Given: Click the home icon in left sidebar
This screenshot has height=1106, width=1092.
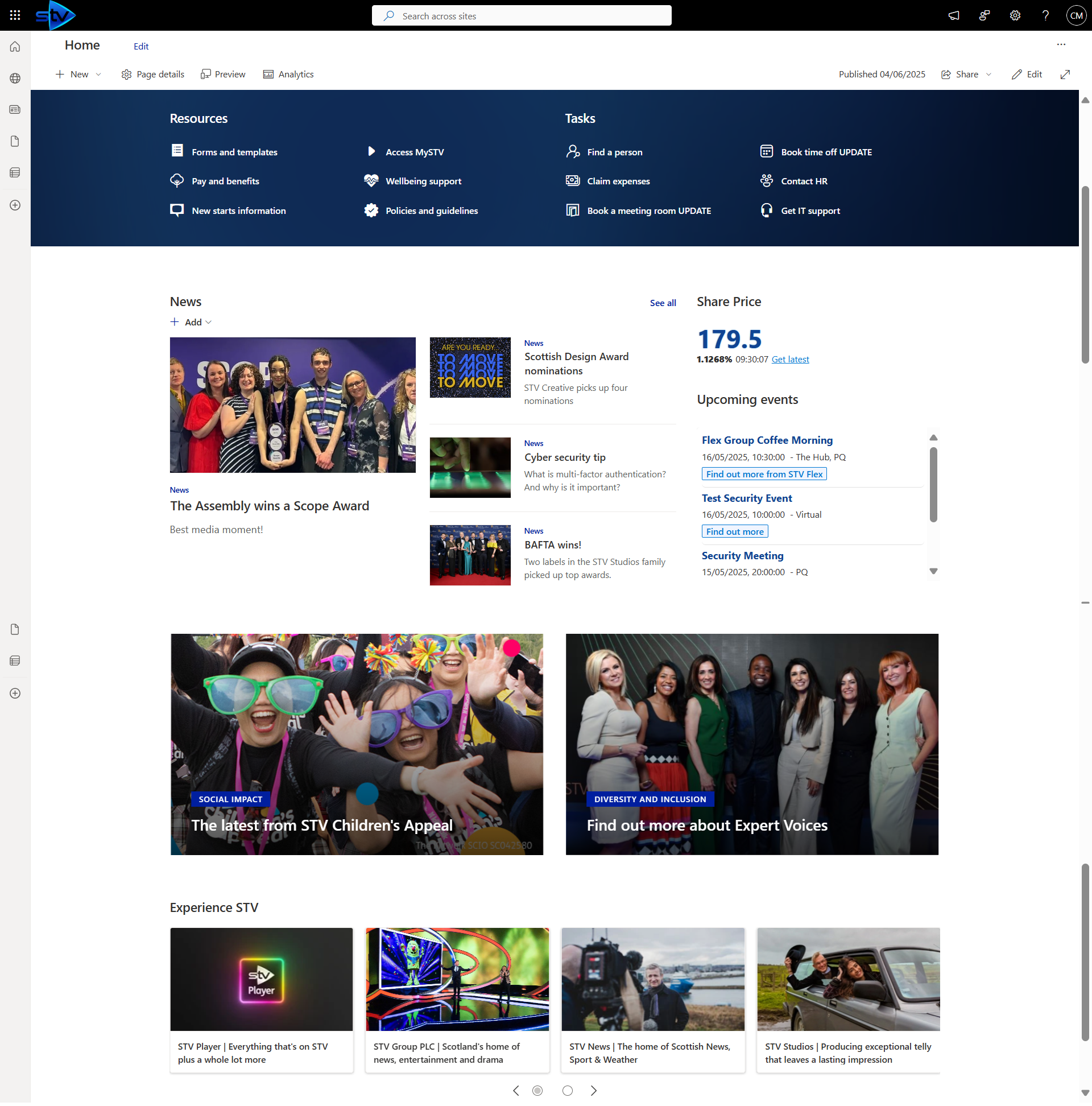Looking at the screenshot, I should (x=15, y=47).
